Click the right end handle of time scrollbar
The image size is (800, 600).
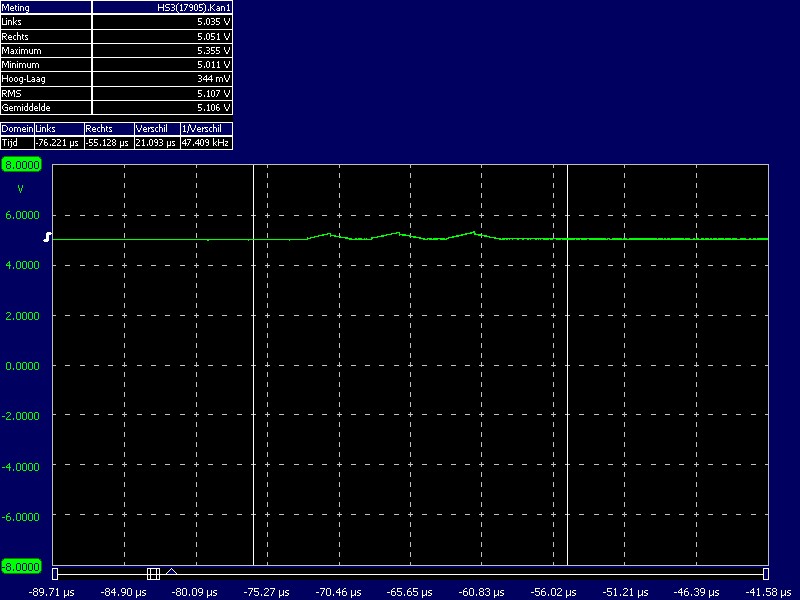tap(765, 573)
